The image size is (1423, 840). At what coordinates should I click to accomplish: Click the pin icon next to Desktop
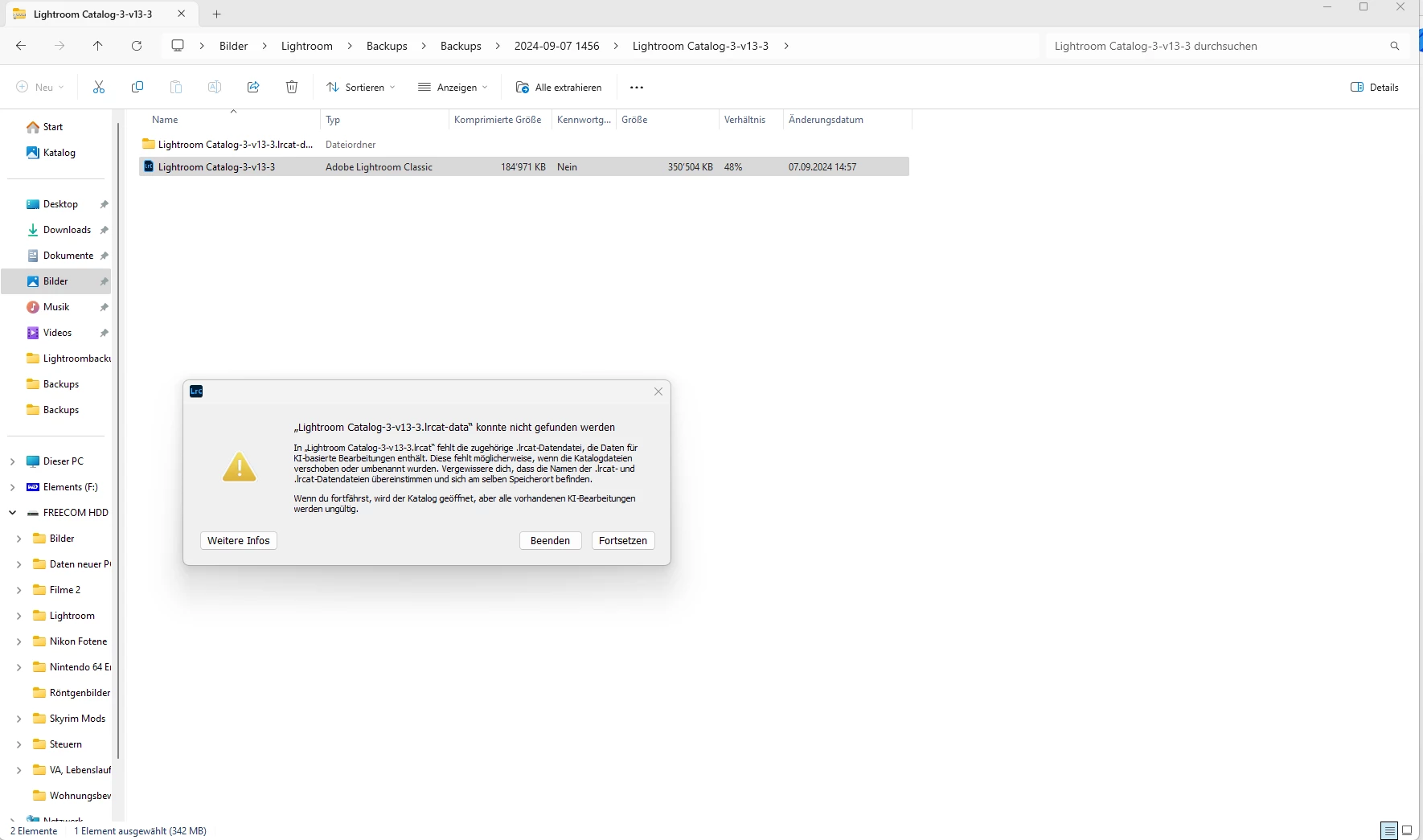click(x=104, y=204)
